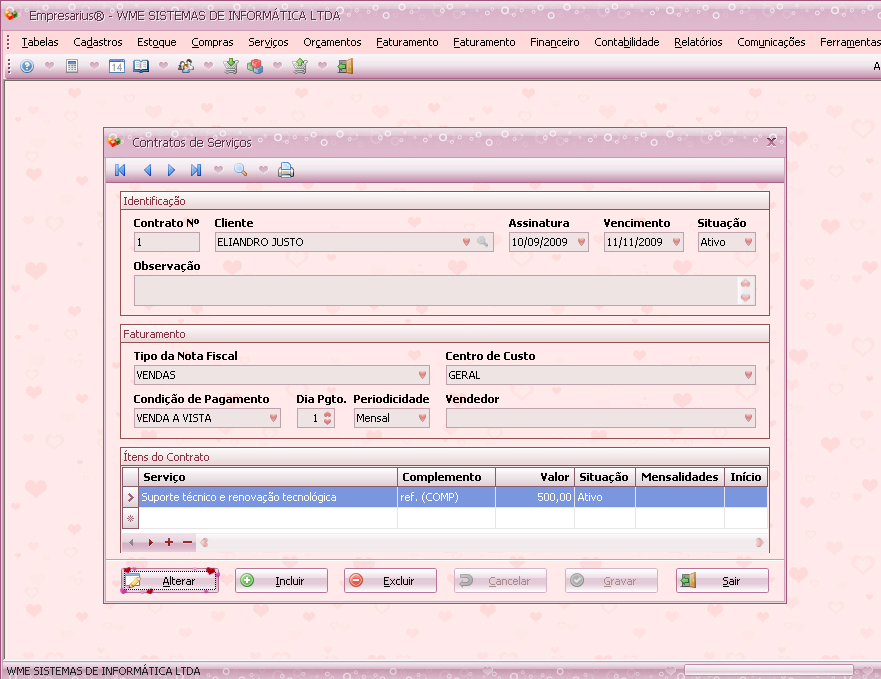
Task: Click the colored cubes toolbar icon
Action: (x=255, y=66)
